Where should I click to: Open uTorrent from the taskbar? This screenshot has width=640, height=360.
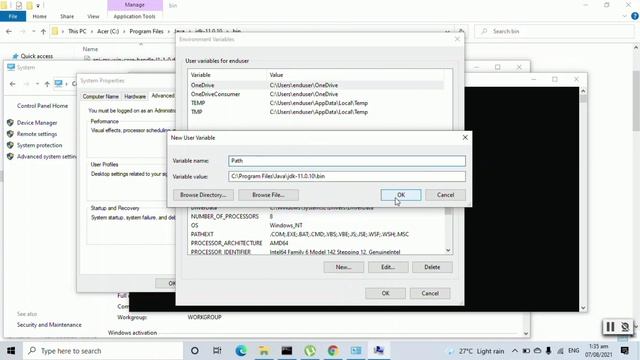pyautogui.click(x=310, y=351)
